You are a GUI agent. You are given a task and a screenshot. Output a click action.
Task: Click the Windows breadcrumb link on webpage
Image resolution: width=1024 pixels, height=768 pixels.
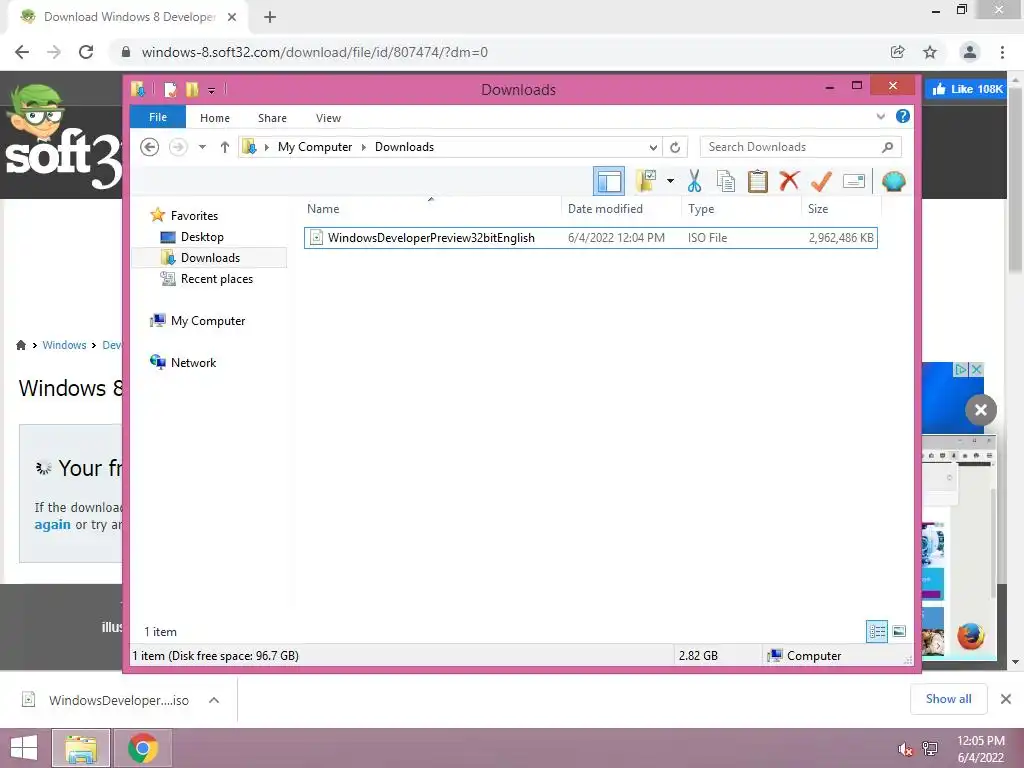[64, 345]
